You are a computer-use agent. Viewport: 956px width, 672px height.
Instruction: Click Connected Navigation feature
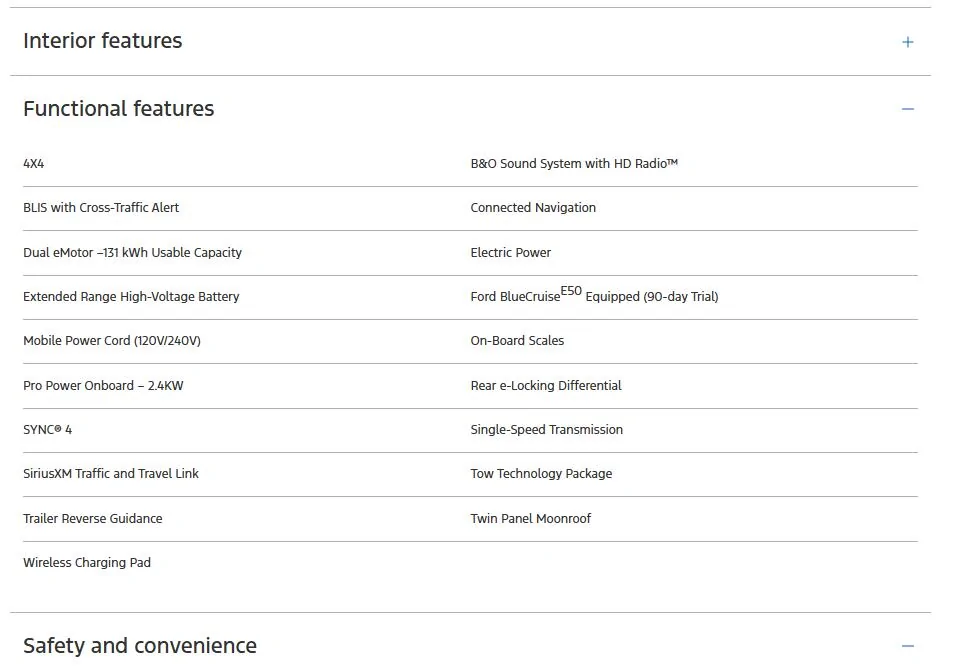click(x=533, y=207)
